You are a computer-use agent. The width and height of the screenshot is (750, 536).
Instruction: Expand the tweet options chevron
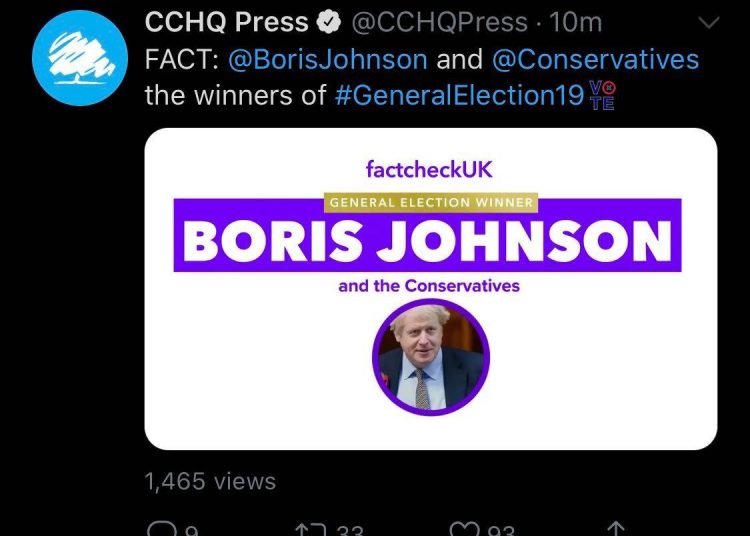point(707,22)
